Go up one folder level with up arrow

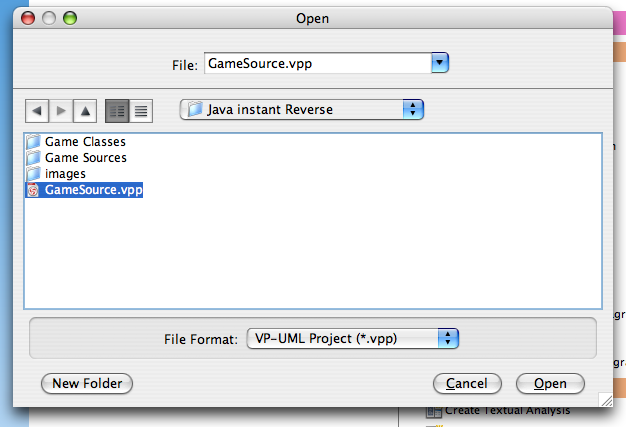[85, 111]
